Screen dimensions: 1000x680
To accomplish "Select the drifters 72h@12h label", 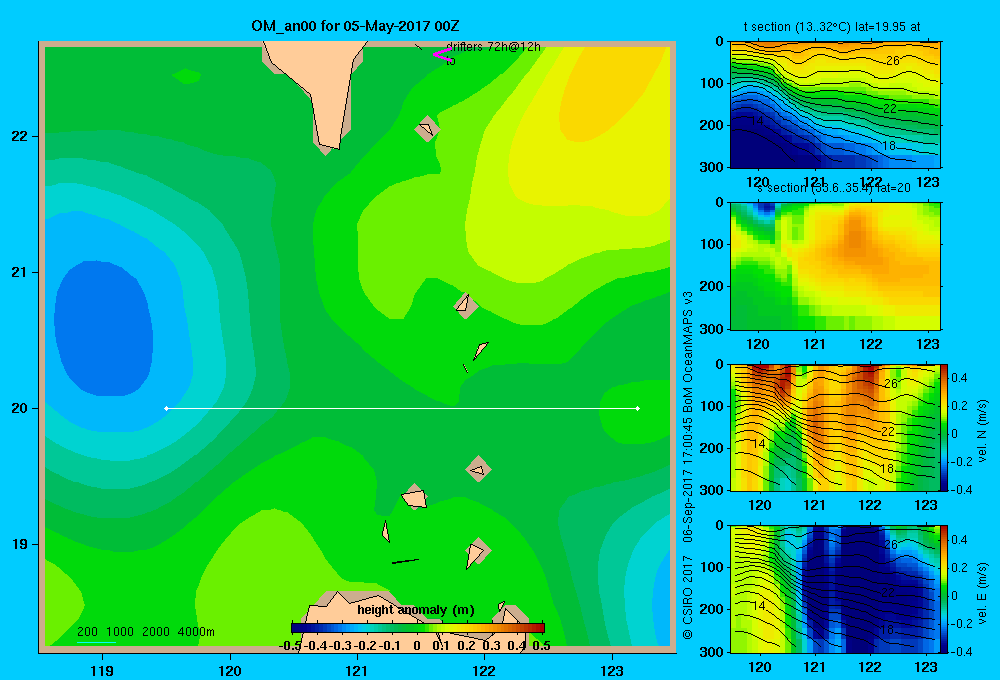I will [493, 47].
